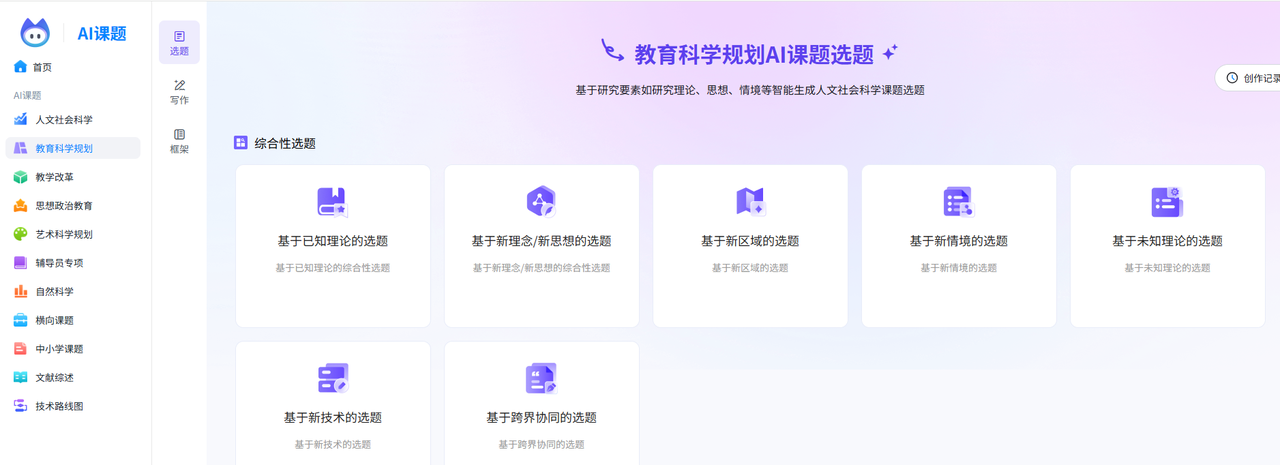Open the 创作记录 button
This screenshot has height=465, width=1280.
[1248, 78]
